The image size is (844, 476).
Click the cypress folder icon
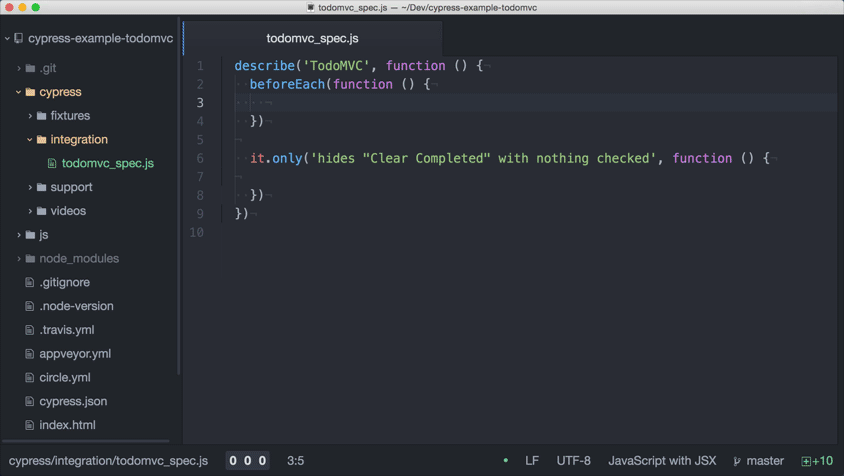coord(30,92)
